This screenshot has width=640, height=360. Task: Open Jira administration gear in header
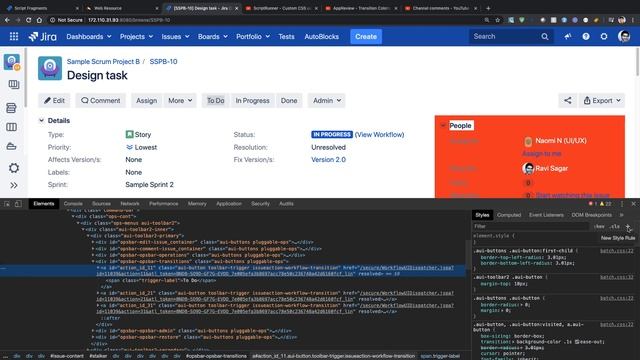[604, 37]
